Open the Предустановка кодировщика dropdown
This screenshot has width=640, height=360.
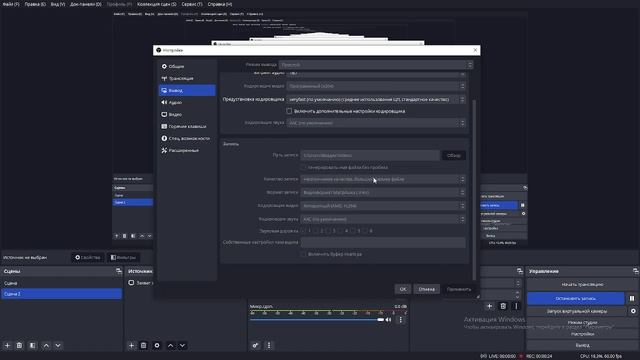coord(376,99)
